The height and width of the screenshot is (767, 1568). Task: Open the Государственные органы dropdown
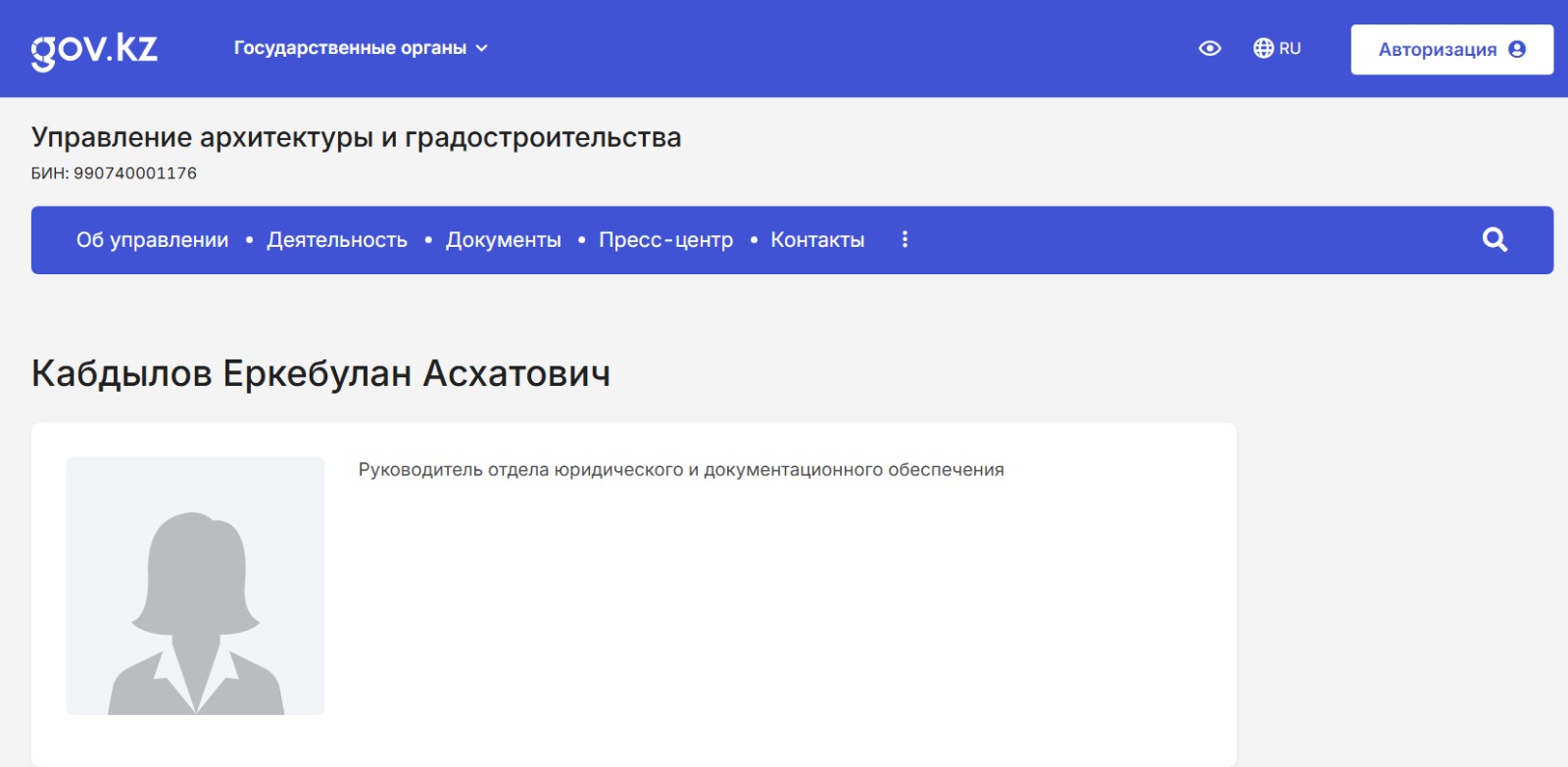pos(350,48)
